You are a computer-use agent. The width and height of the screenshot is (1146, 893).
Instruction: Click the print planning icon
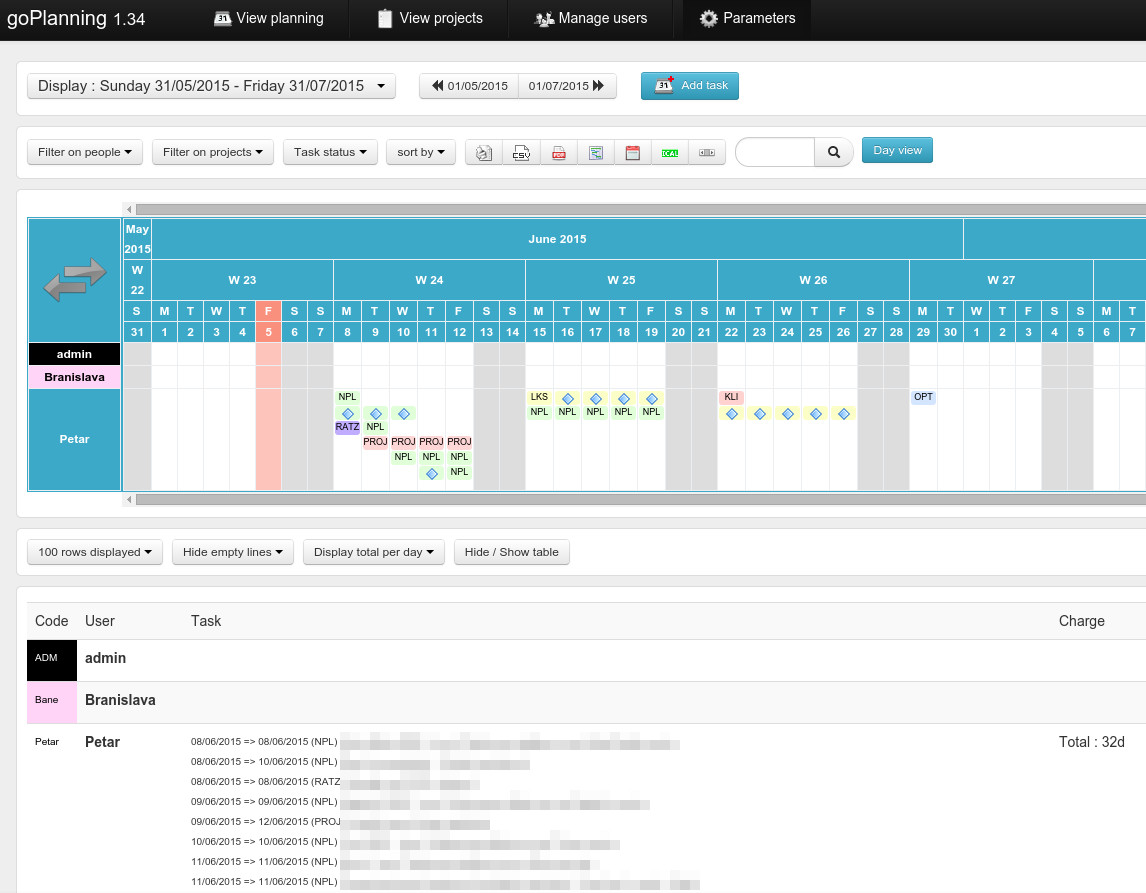pyautogui.click(x=484, y=152)
